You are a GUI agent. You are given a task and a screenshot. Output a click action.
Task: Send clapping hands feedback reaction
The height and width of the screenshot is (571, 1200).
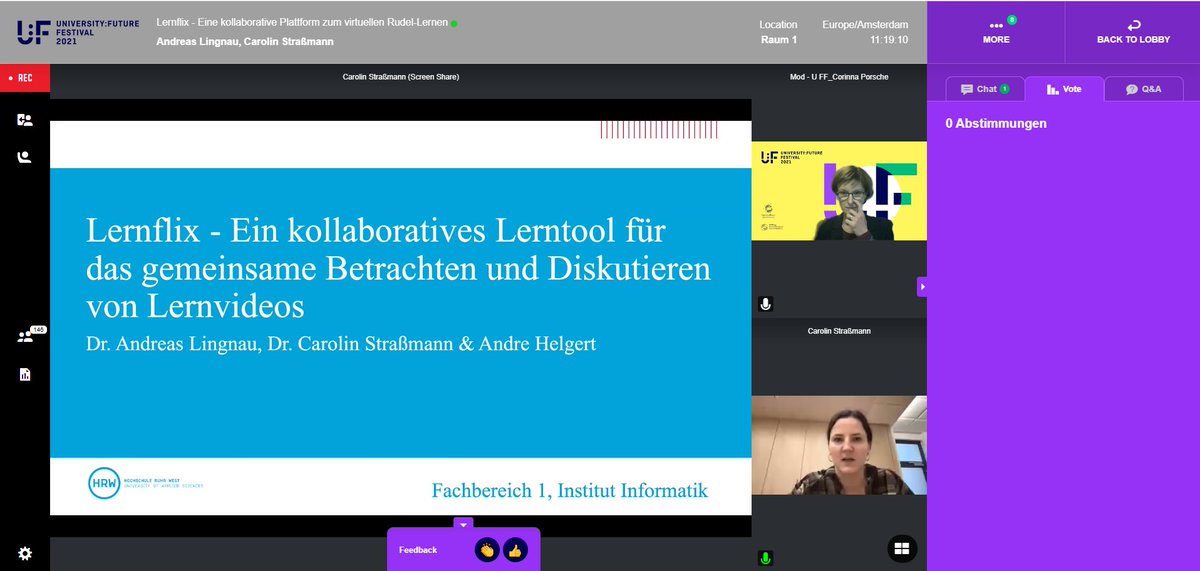coord(487,550)
